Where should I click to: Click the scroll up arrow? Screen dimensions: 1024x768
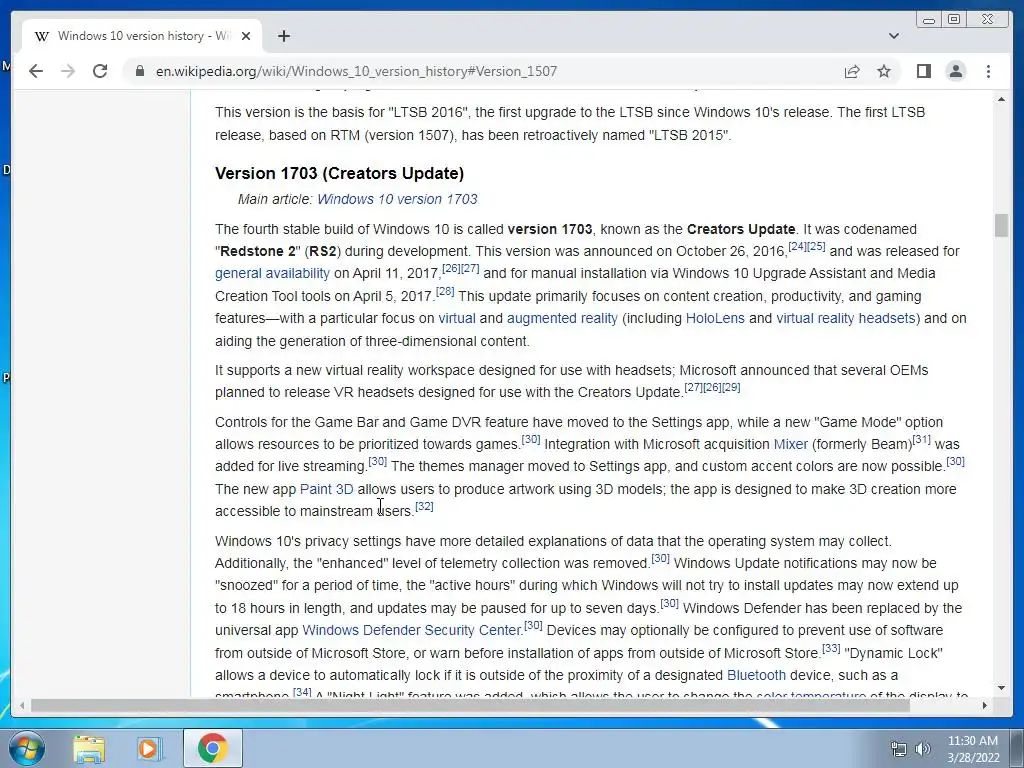[1001, 99]
